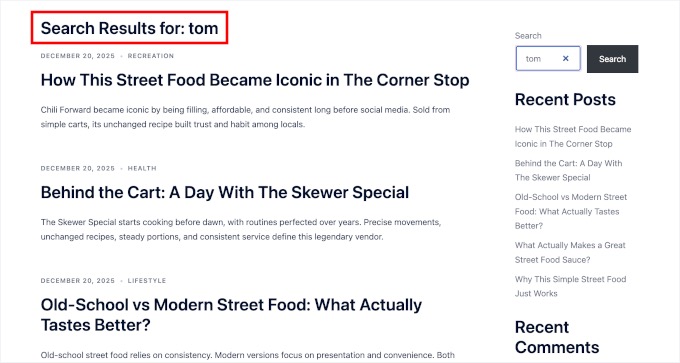The width and height of the screenshot is (680, 363).
Task: Click the 'Search Results for: tom' heading
Action: tap(129, 28)
